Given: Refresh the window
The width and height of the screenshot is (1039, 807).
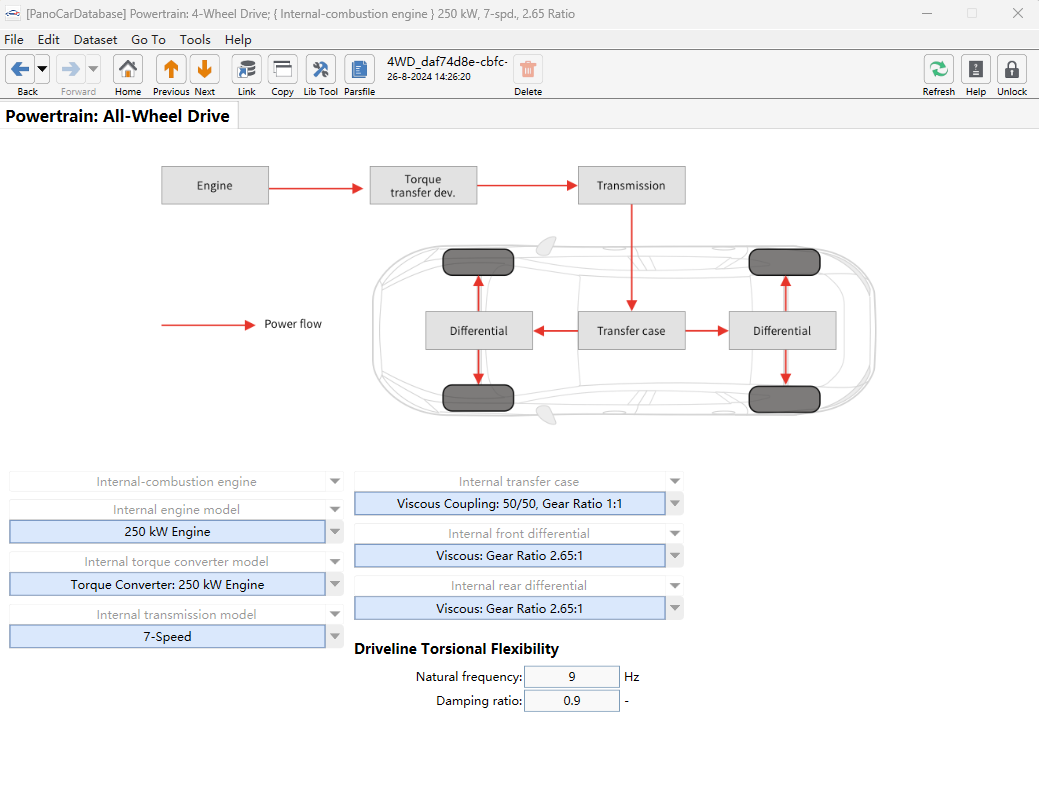Looking at the screenshot, I should click(939, 69).
